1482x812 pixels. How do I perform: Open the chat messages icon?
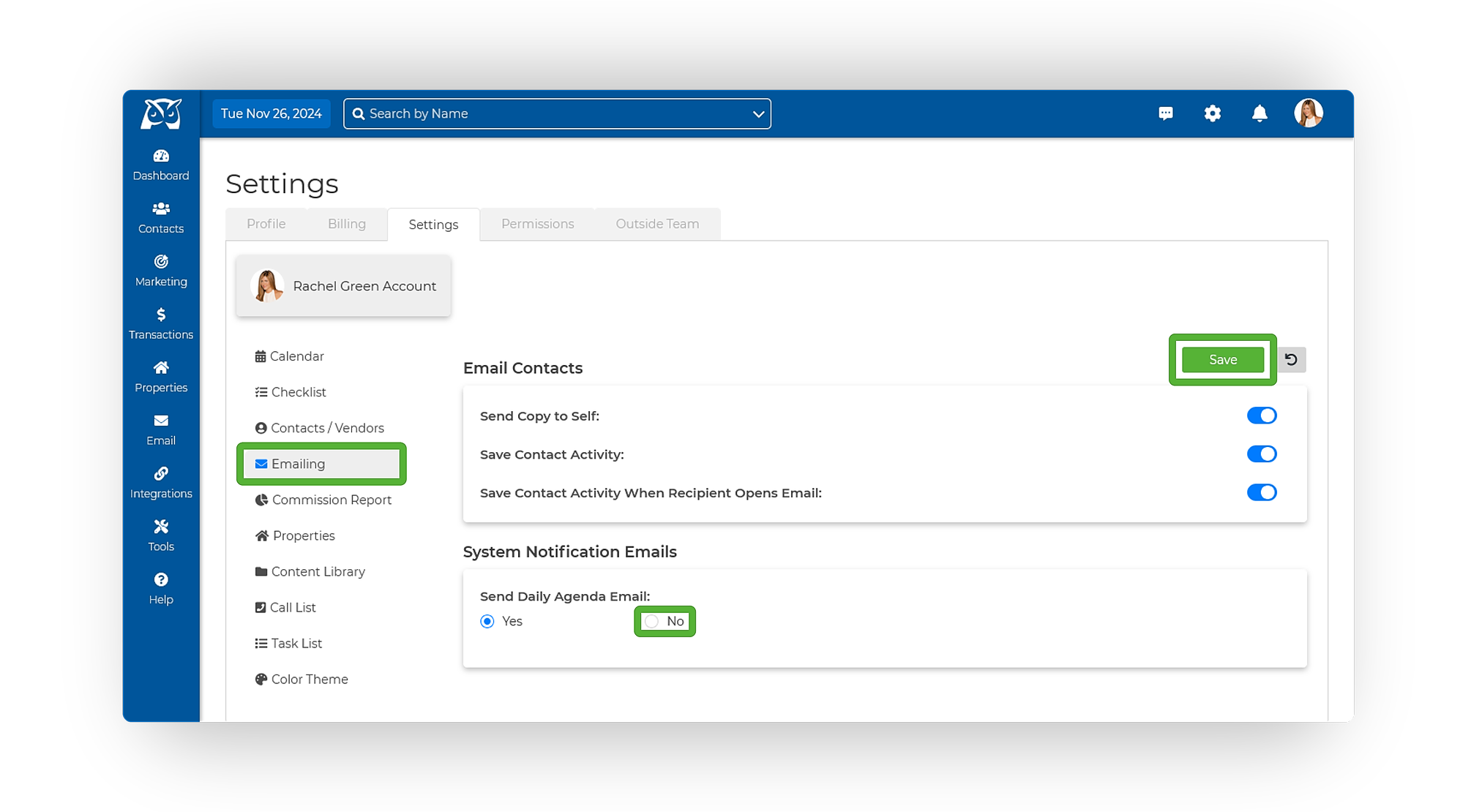pyautogui.click(x=1166, y=113)
